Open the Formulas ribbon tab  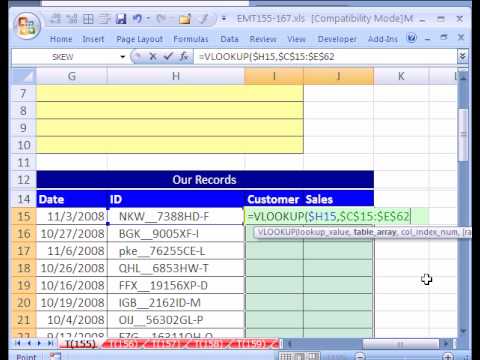(x=191, y=39)
